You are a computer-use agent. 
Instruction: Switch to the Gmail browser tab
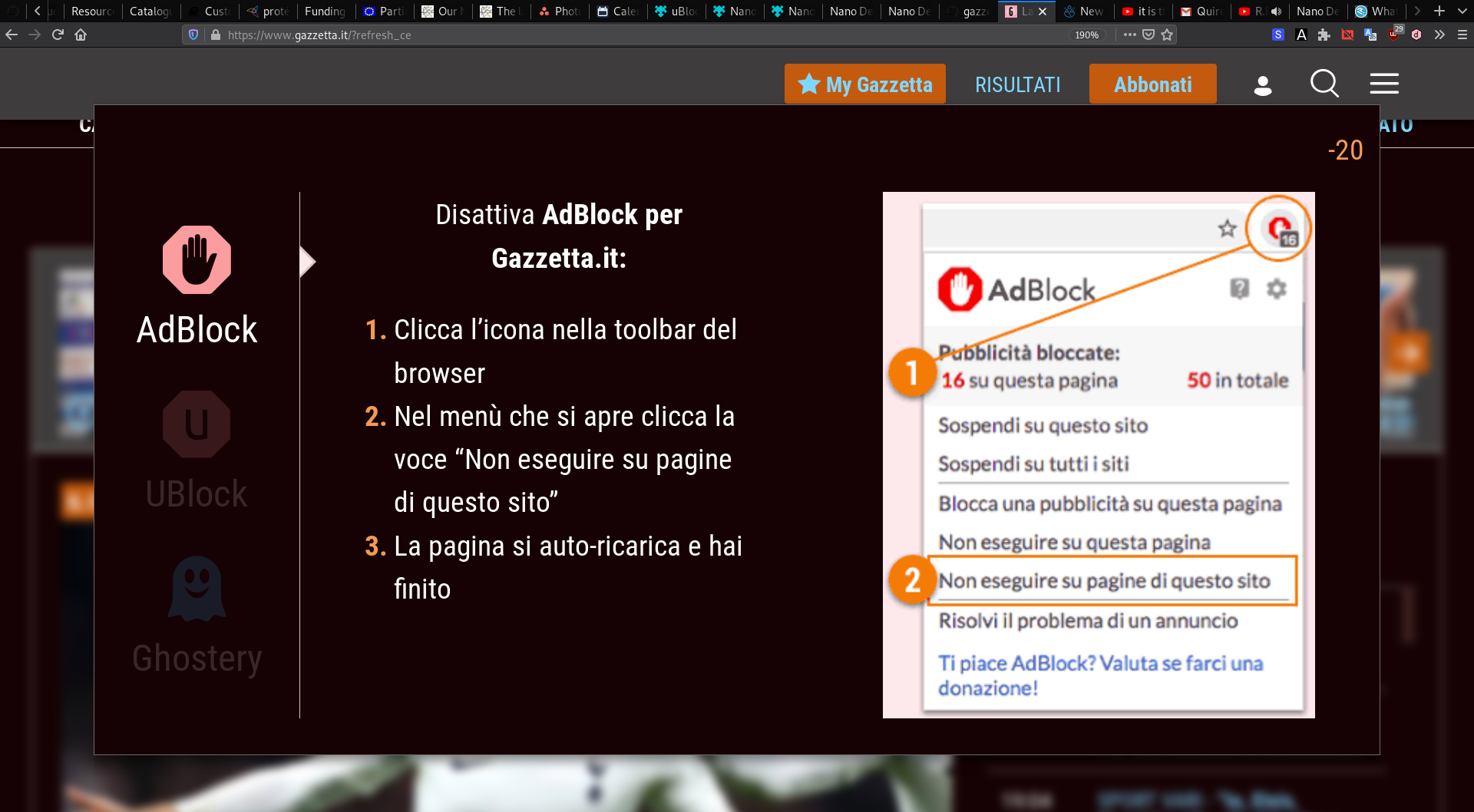coord(1201,12)
